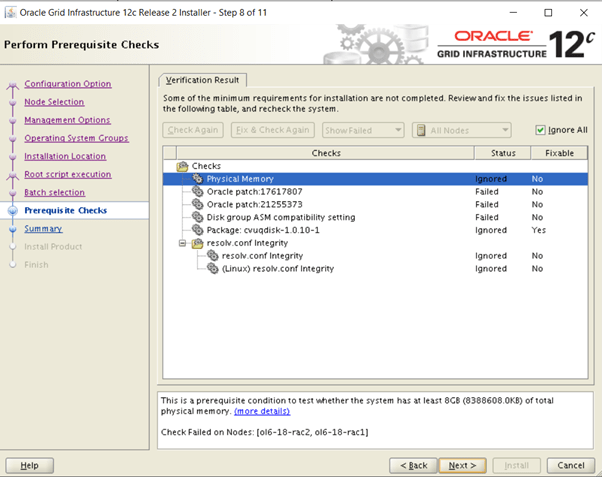Click the Disk group ASM compatibility setting icon
Image resolution: width=602 pixels, height=477 pixels.
(198, 218)
